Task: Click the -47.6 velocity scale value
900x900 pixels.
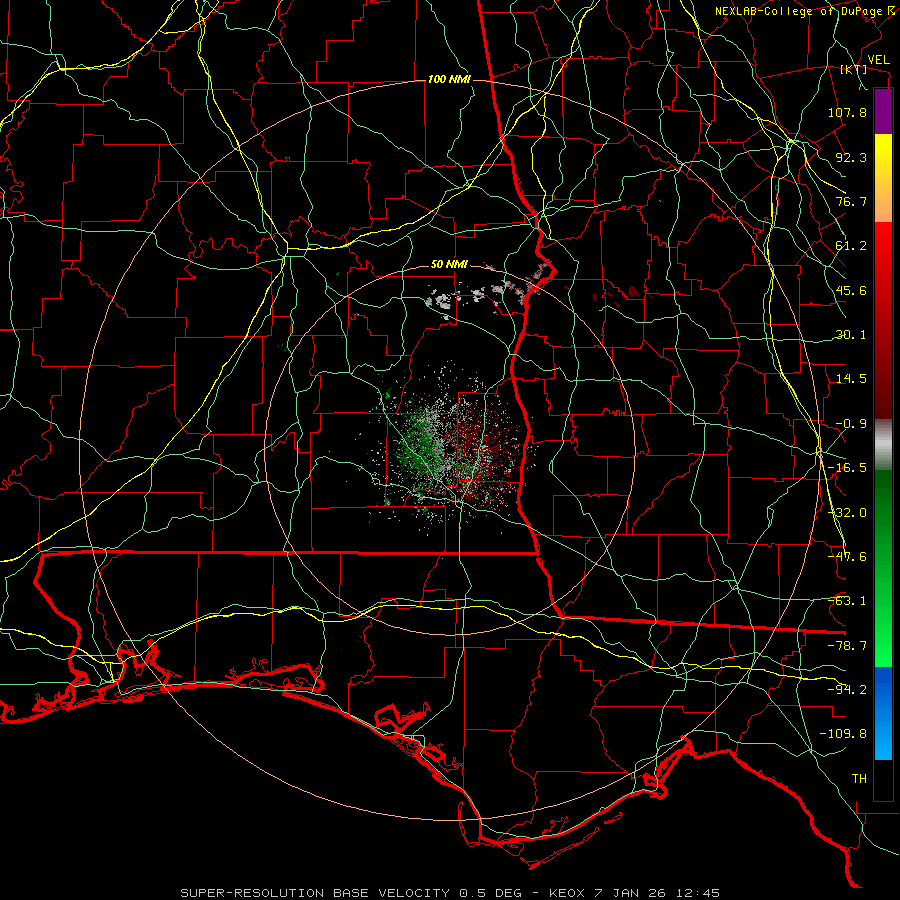Action: pos(847,557)
